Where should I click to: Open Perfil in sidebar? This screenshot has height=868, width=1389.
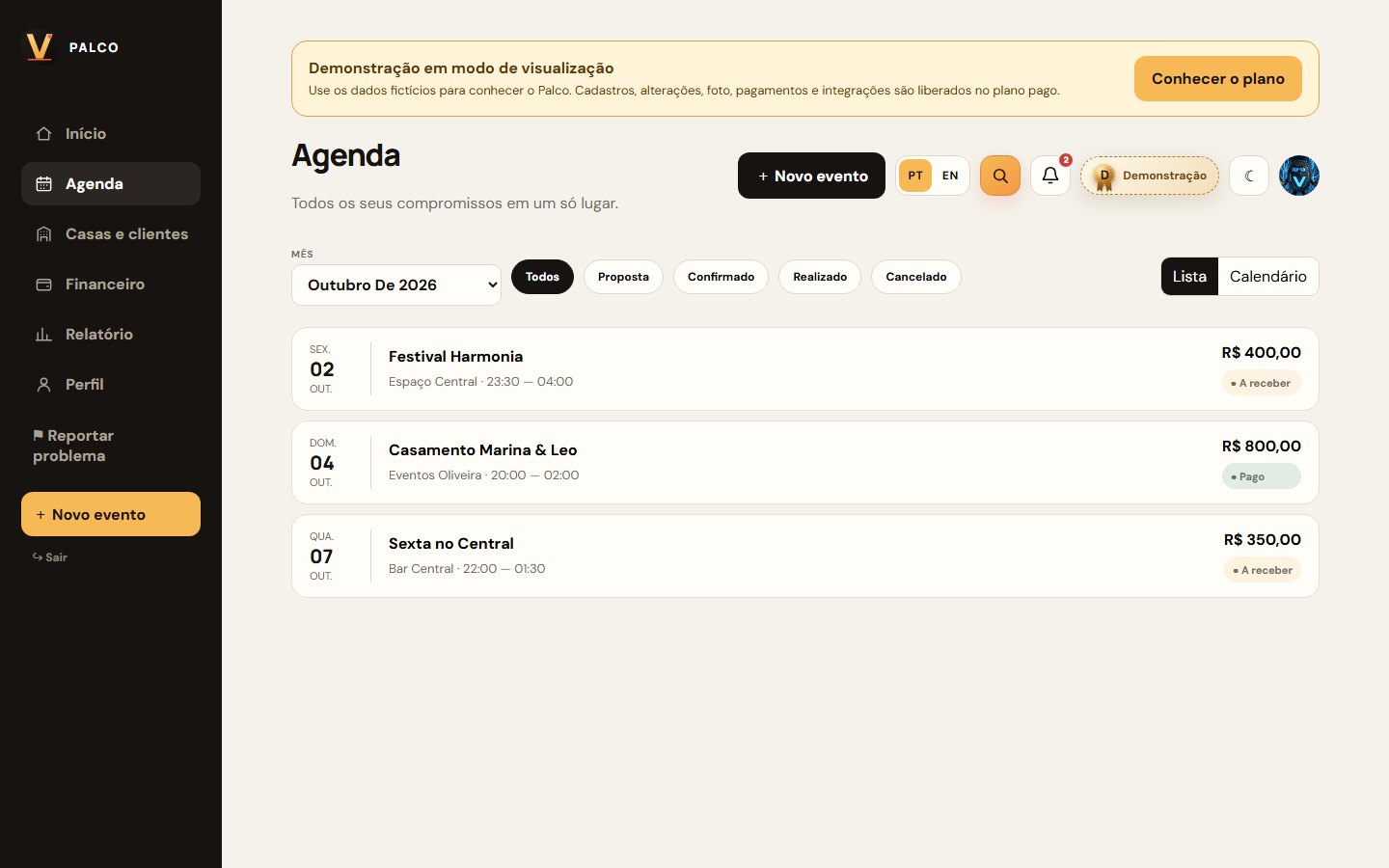pyautogui.click(x=111, y=385)
